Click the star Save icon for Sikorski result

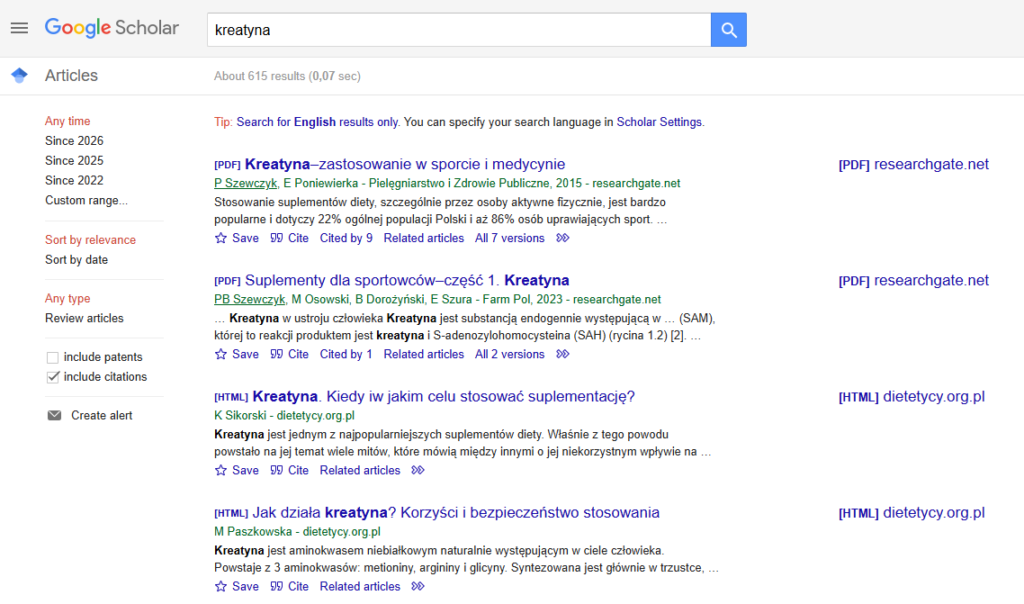coord(221,470)
